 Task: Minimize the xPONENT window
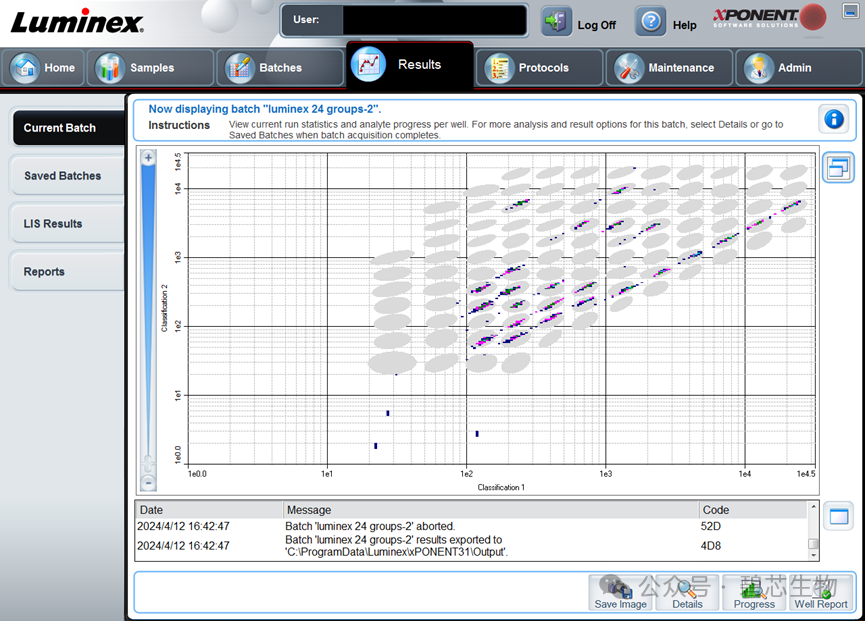point(851,10)
